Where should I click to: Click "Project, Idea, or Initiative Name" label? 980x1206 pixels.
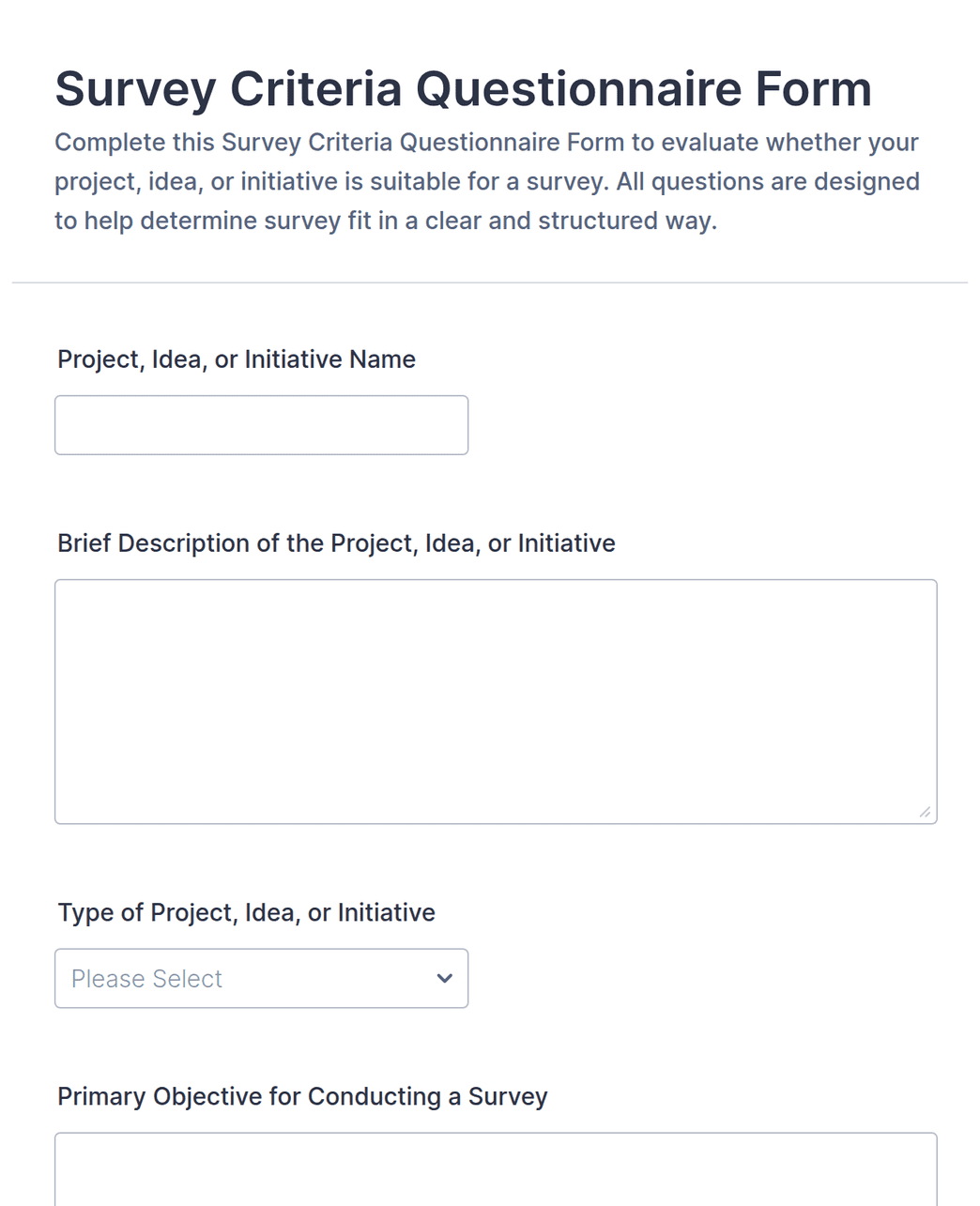(237, 359)
